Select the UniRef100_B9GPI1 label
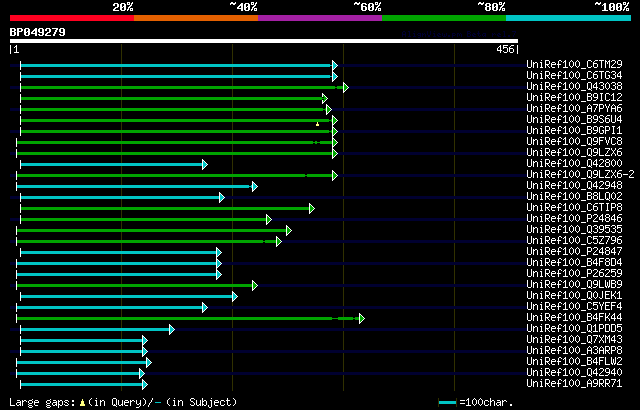 pos(574,130)
